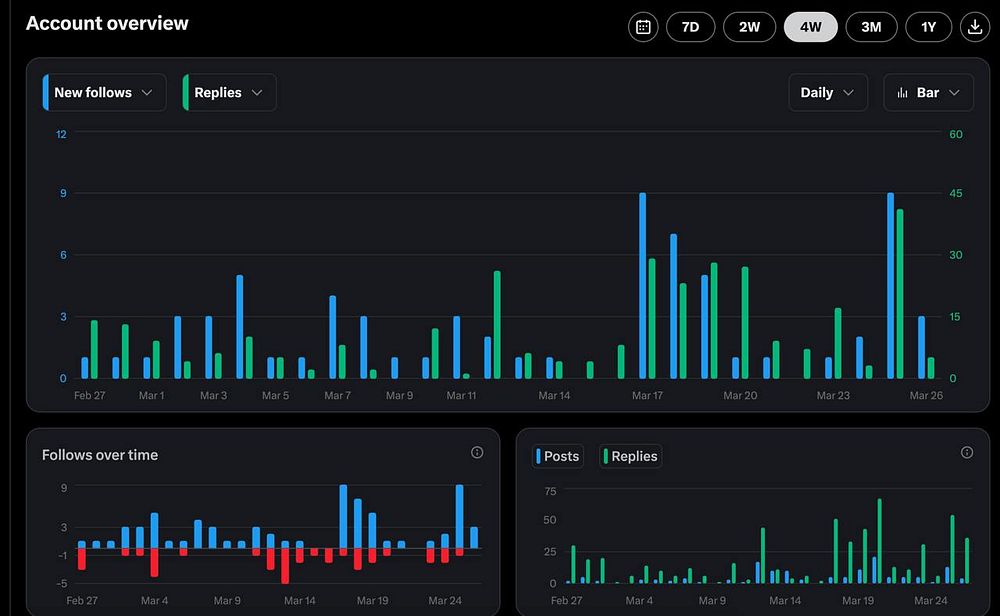Open the Replies metric dropdown in main chart
The width and height of the screenshot is (1000, 616).
pyautogui.click(x=230, y=92)
